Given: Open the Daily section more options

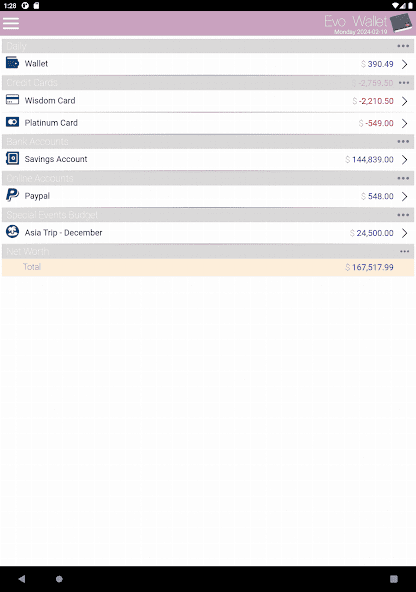Looking at the screenshot, I should (403, 46).
